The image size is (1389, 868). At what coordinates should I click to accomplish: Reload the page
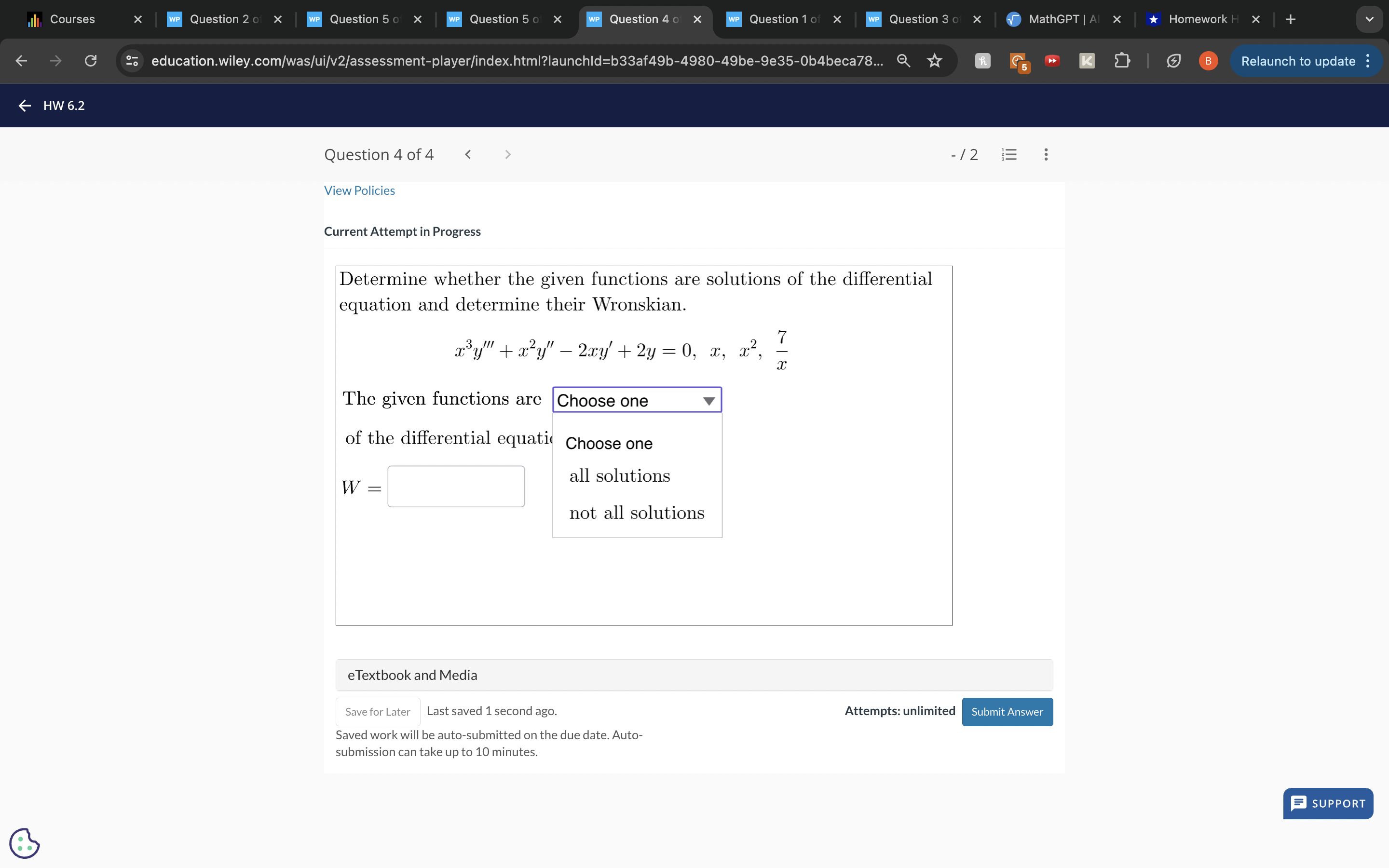point(90,61)
